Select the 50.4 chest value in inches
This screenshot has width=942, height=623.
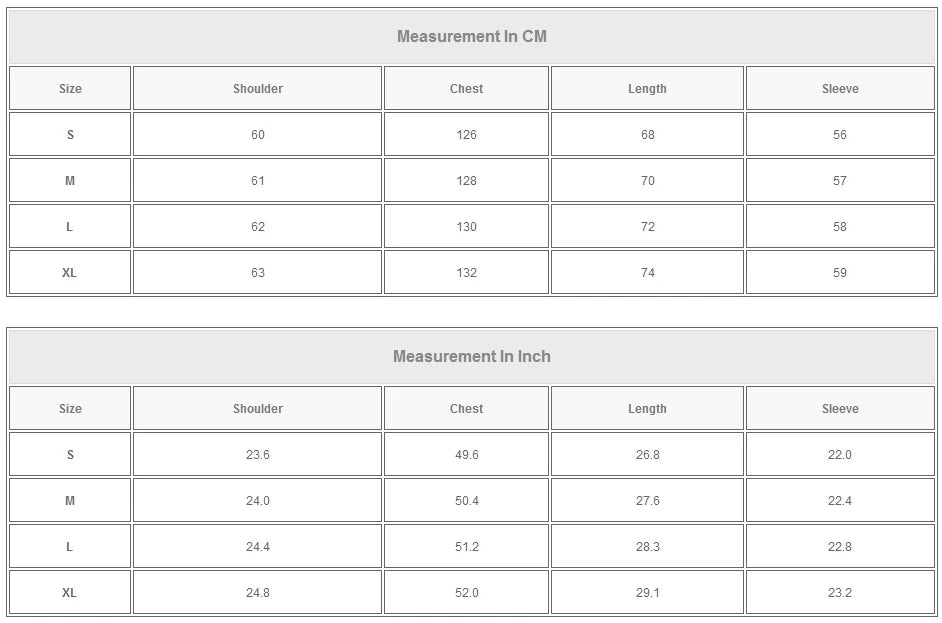pos(466,501)
